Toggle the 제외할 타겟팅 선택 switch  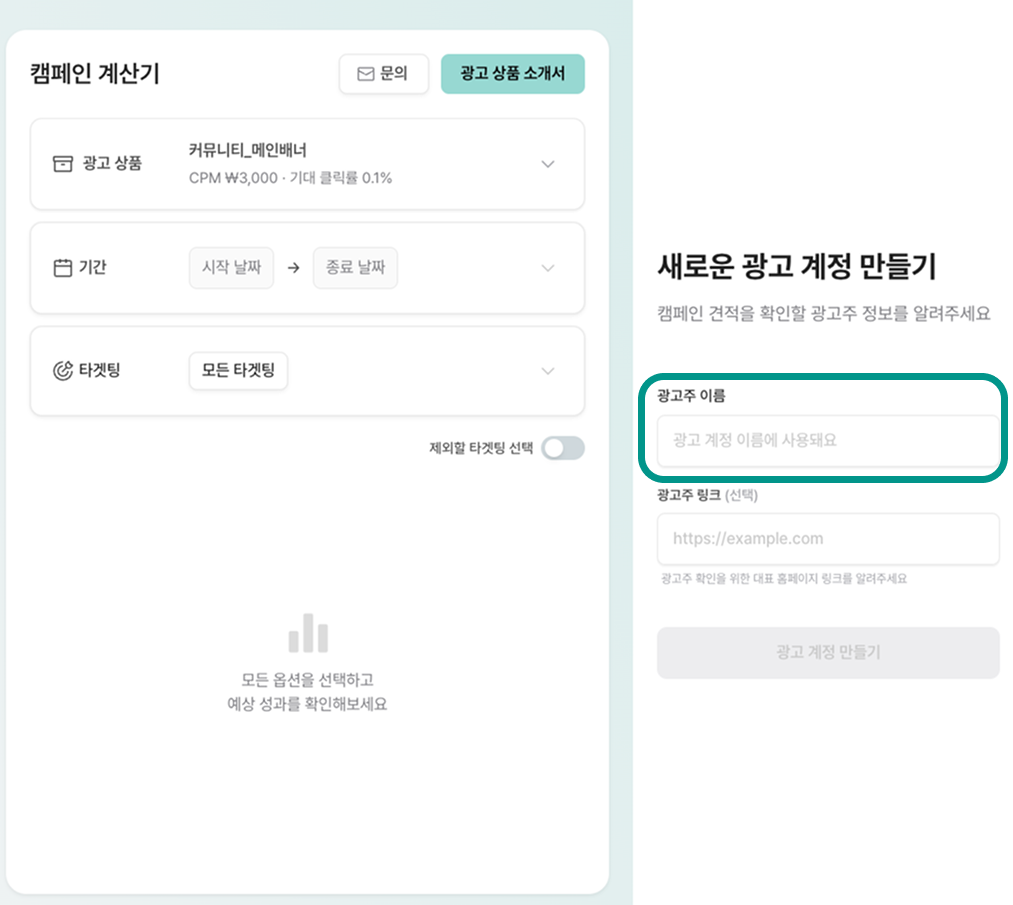tap(562, 448)
